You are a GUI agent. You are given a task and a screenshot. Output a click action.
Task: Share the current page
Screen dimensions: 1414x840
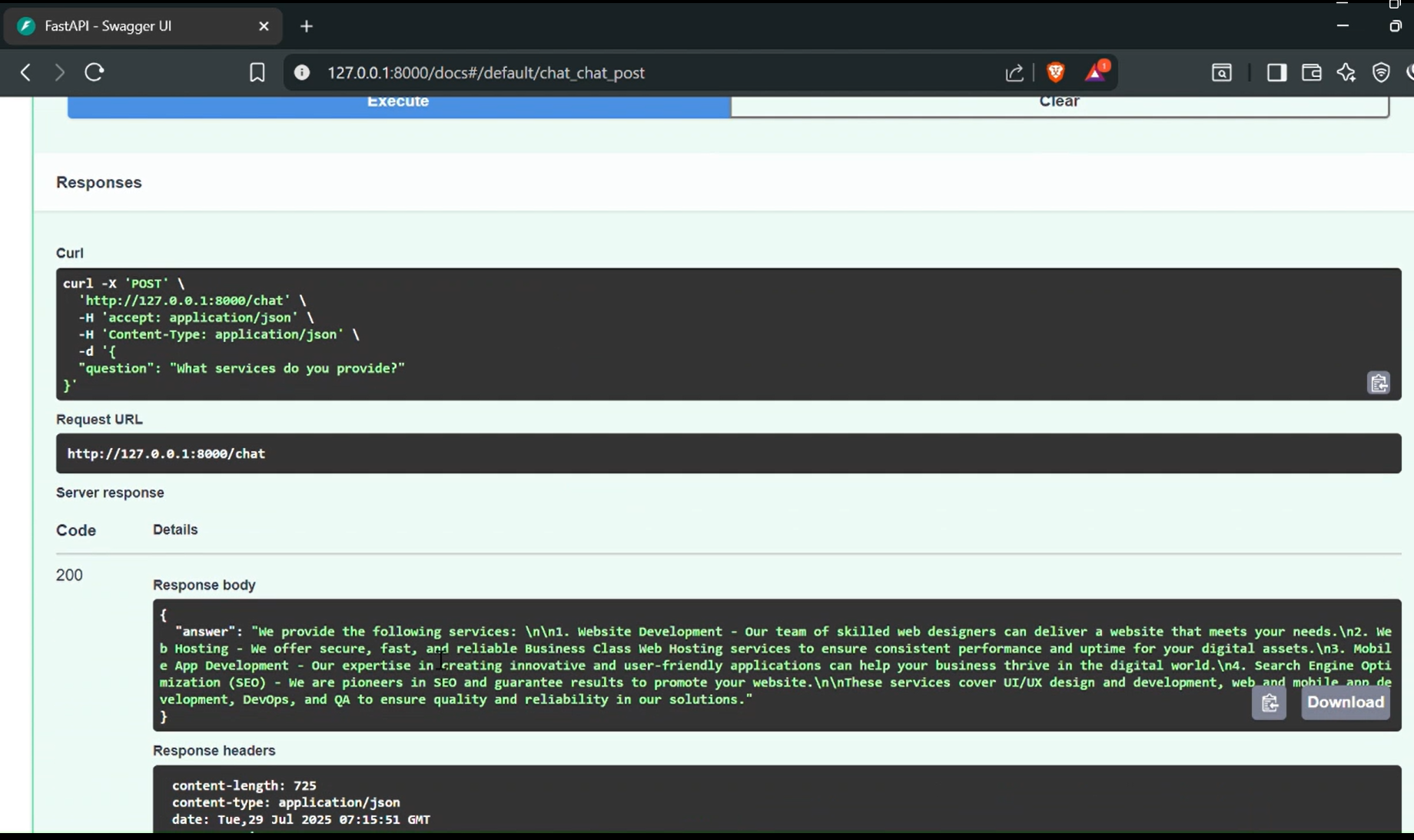click(x=1014, y=72)
